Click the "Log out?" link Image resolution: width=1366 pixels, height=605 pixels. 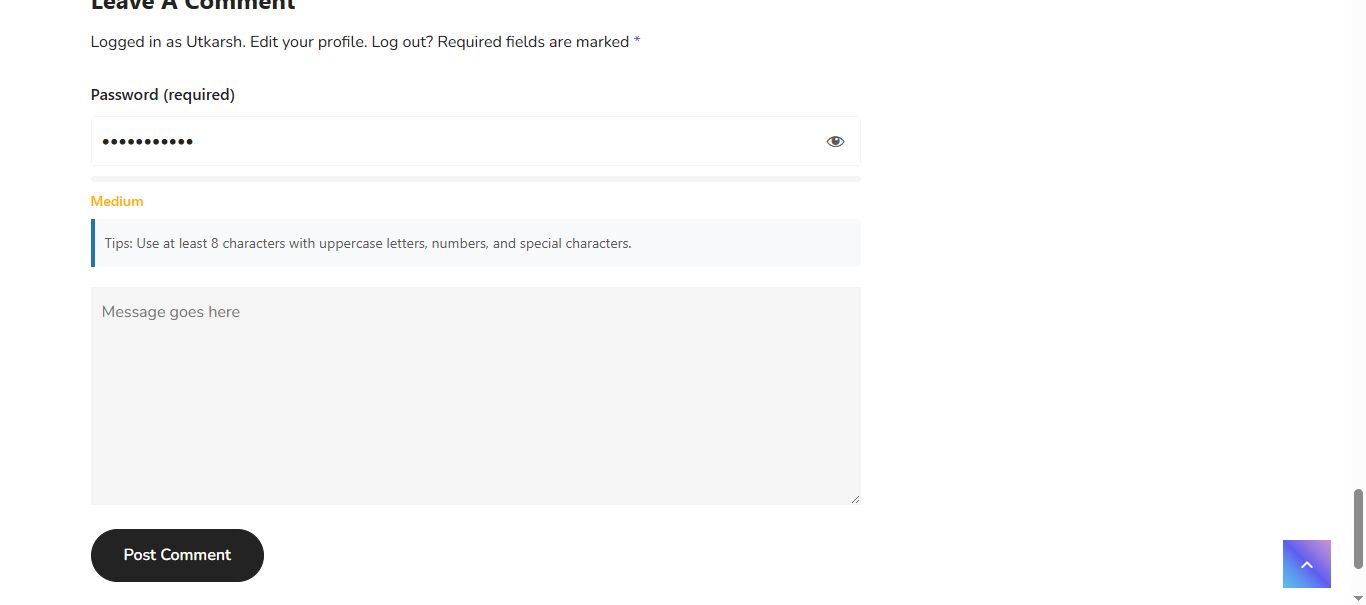pos(402,42)
